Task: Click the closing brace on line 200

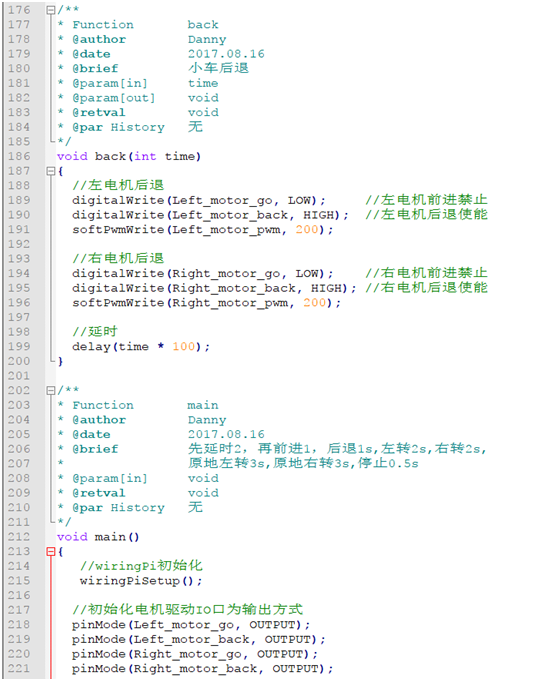Action: pos(60,361)
